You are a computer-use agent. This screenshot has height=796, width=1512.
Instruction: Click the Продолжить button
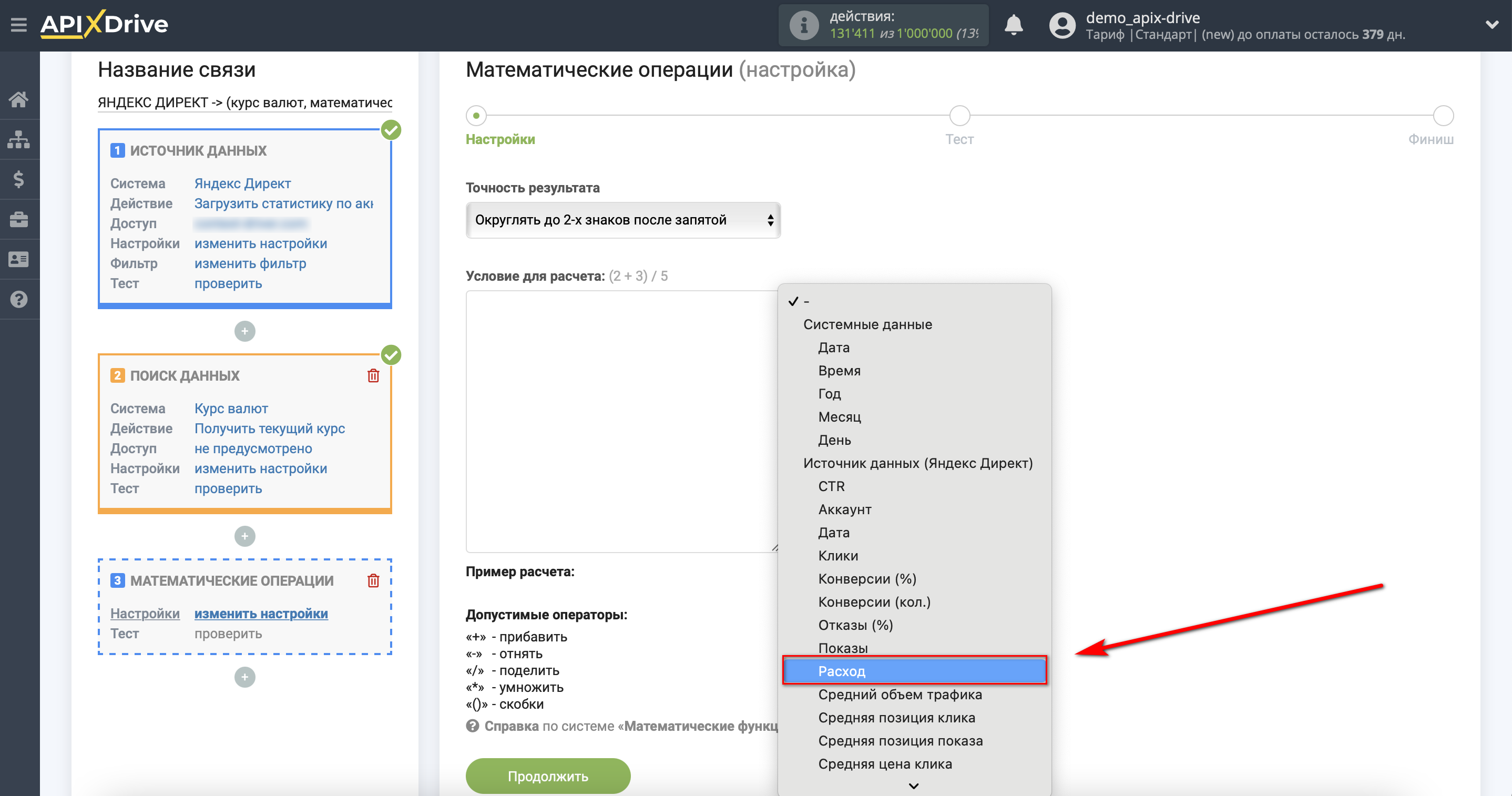[548, 776]
